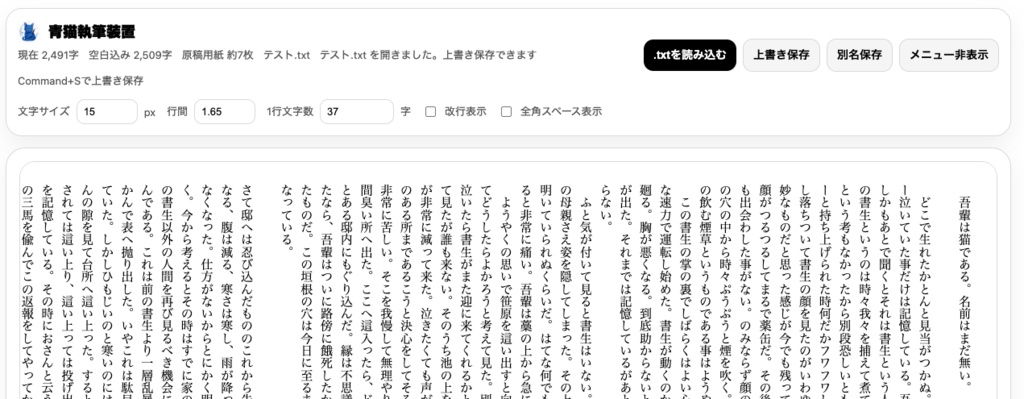
Task: Focus the 行間 input showing 1.65
Action: (224, 112)
